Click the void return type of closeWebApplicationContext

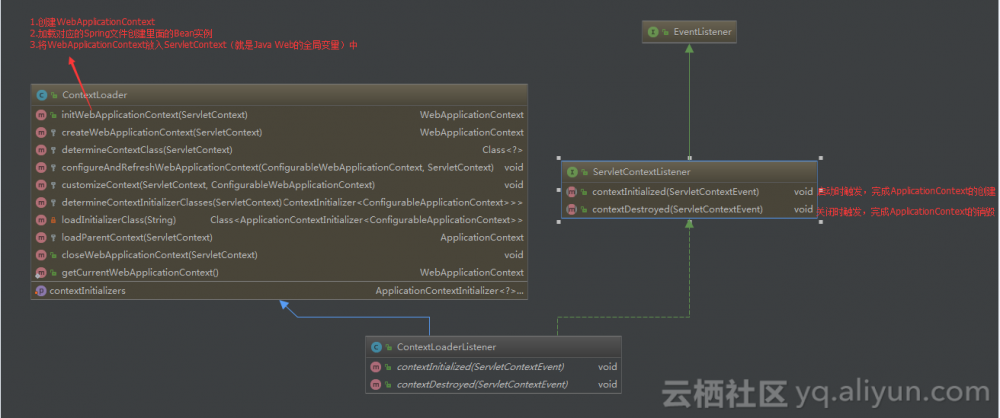coord(513,255)
